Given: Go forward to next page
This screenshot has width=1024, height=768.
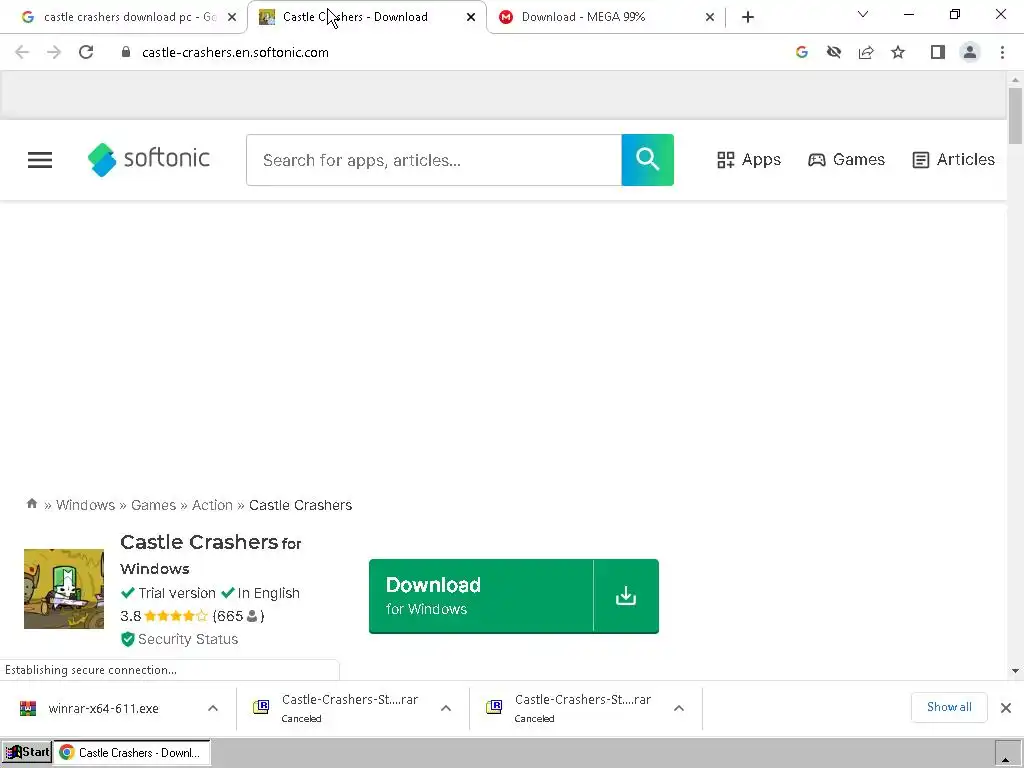Looking at the screenshot, I should pyautogui.click(x=54, y=52).
